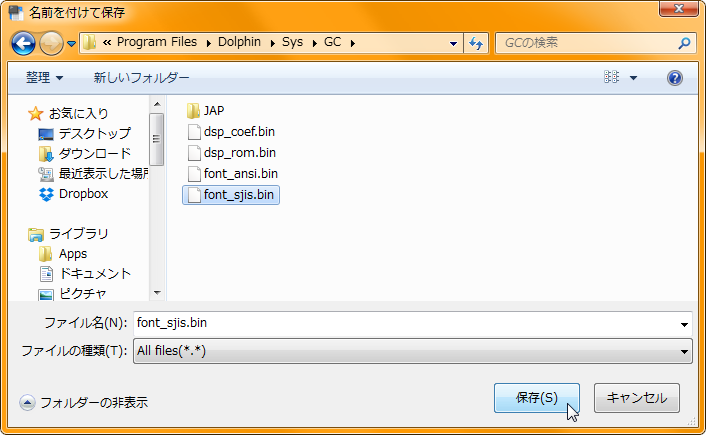Open the ファイルの種類 file type combo box

pyautogui.click(x=412, y=351)
